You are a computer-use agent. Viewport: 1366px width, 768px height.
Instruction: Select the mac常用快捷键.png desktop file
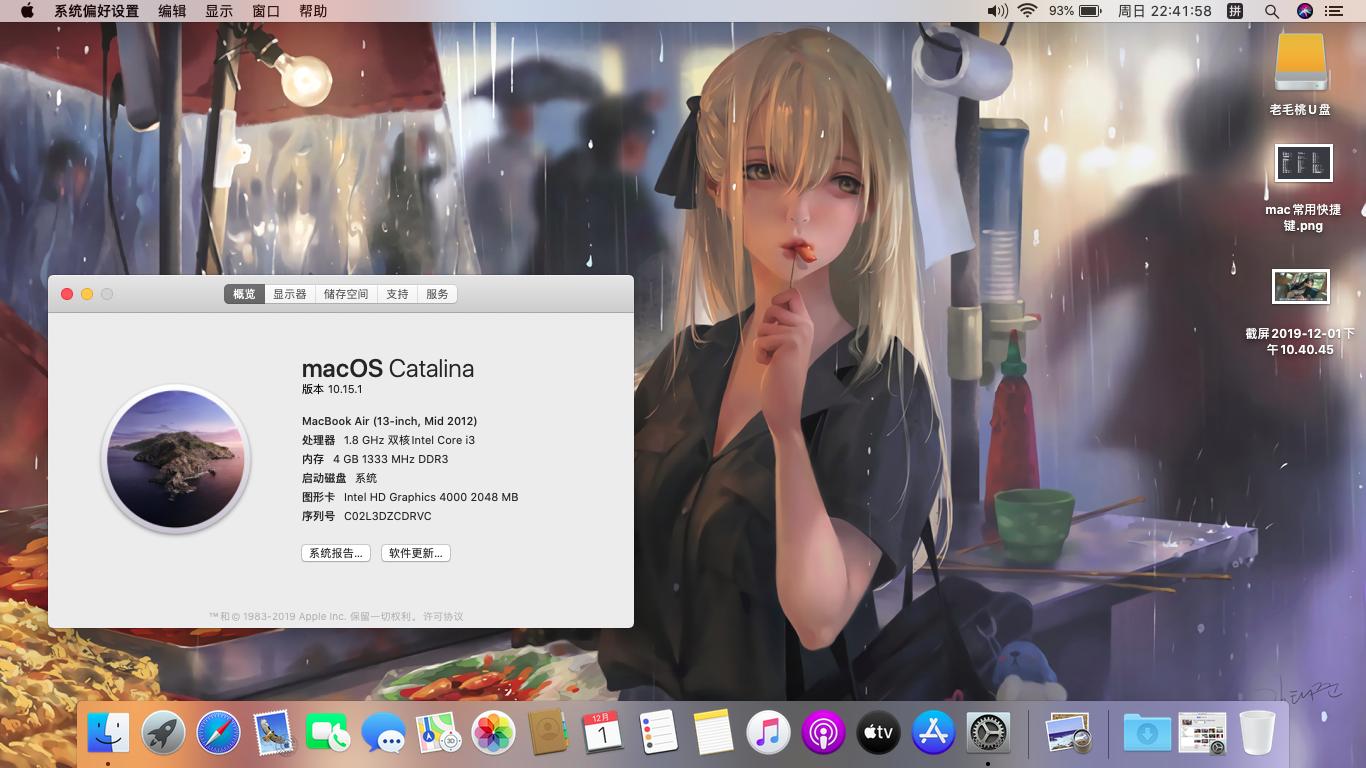(x=1303, y=164)
